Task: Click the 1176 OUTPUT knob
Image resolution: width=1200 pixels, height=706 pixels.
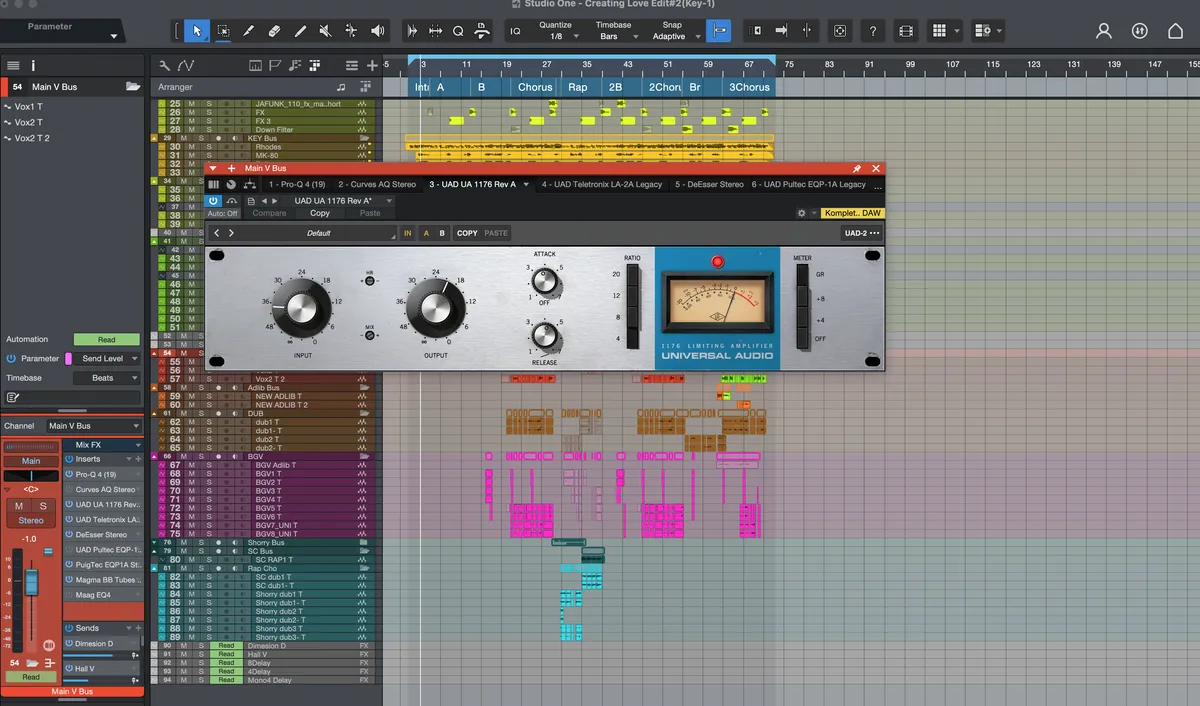Action: (435, 308)
